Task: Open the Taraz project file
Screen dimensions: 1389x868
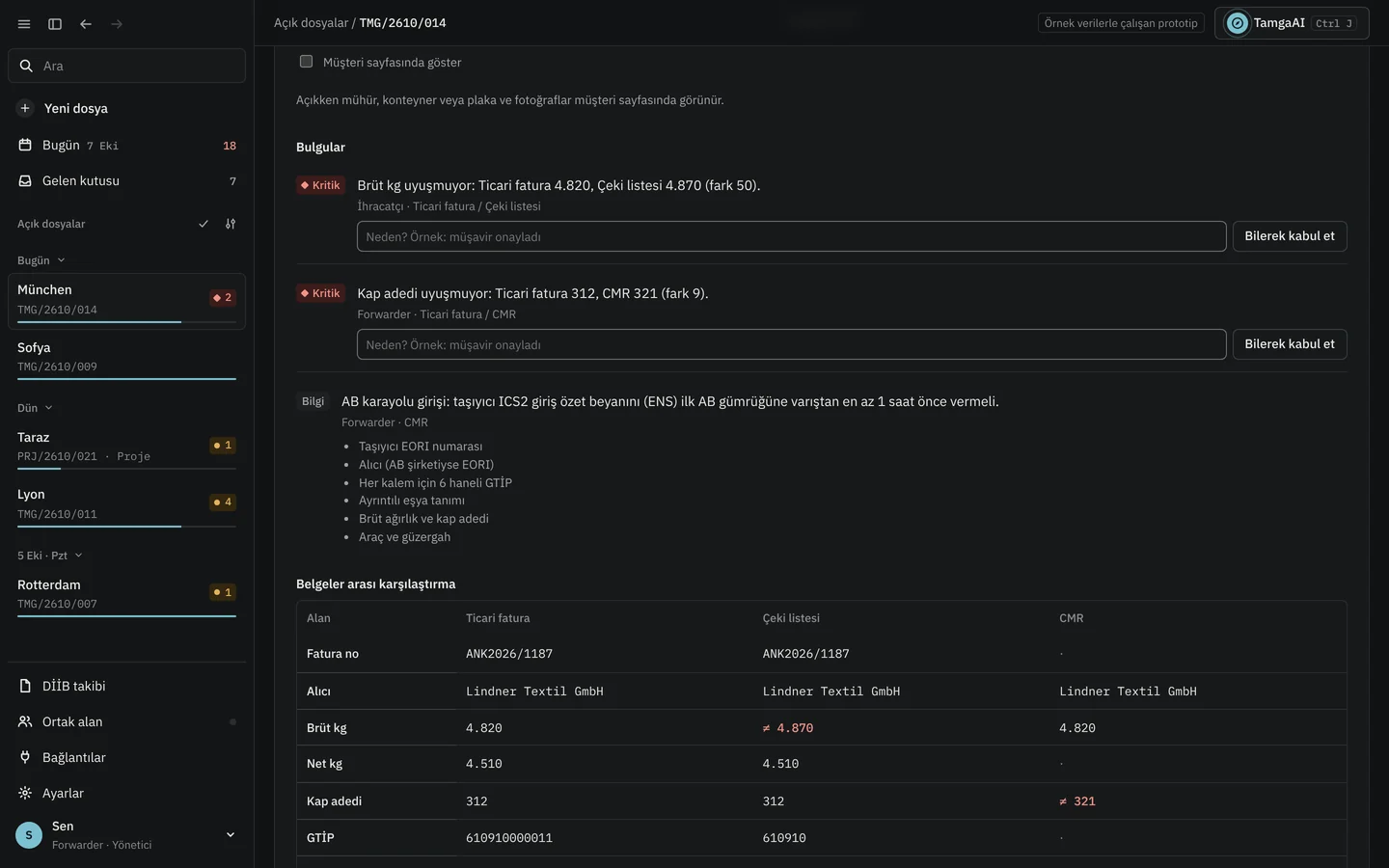Action: pyautogui.click(x=126, y=448)
